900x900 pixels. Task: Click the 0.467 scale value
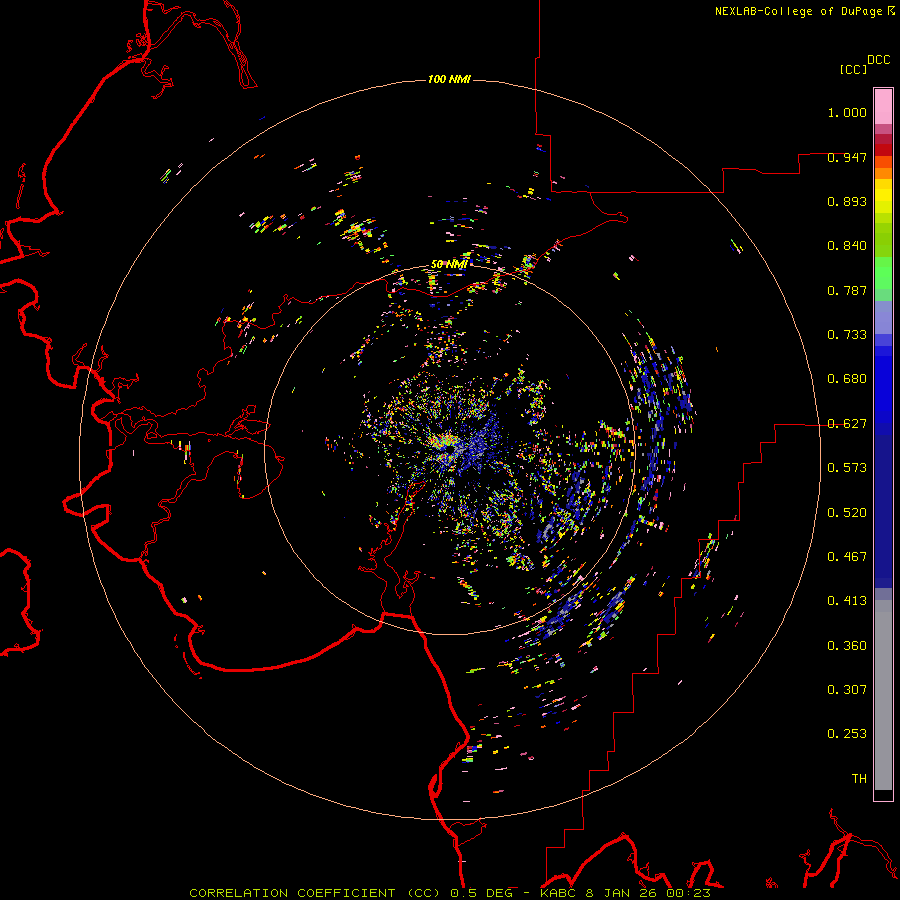coord(847,557)
